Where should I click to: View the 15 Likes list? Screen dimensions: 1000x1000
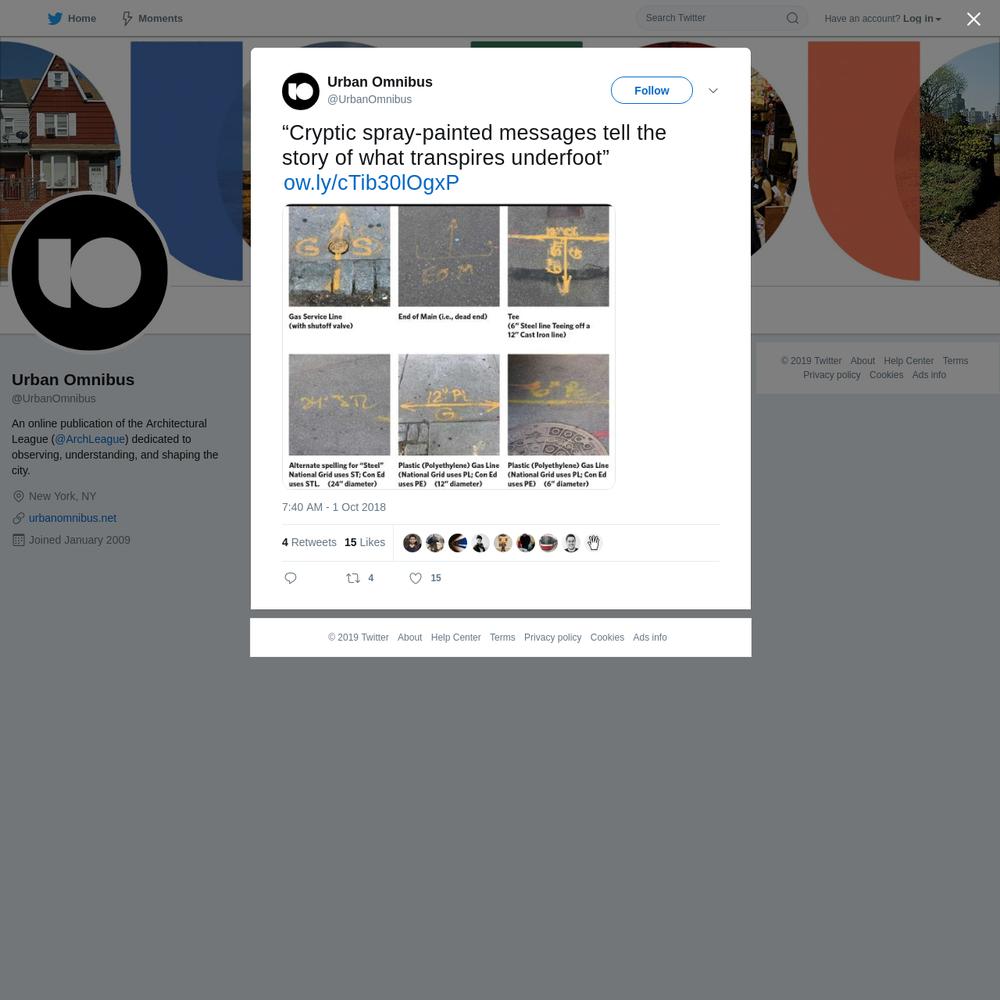tap(365, 542)
